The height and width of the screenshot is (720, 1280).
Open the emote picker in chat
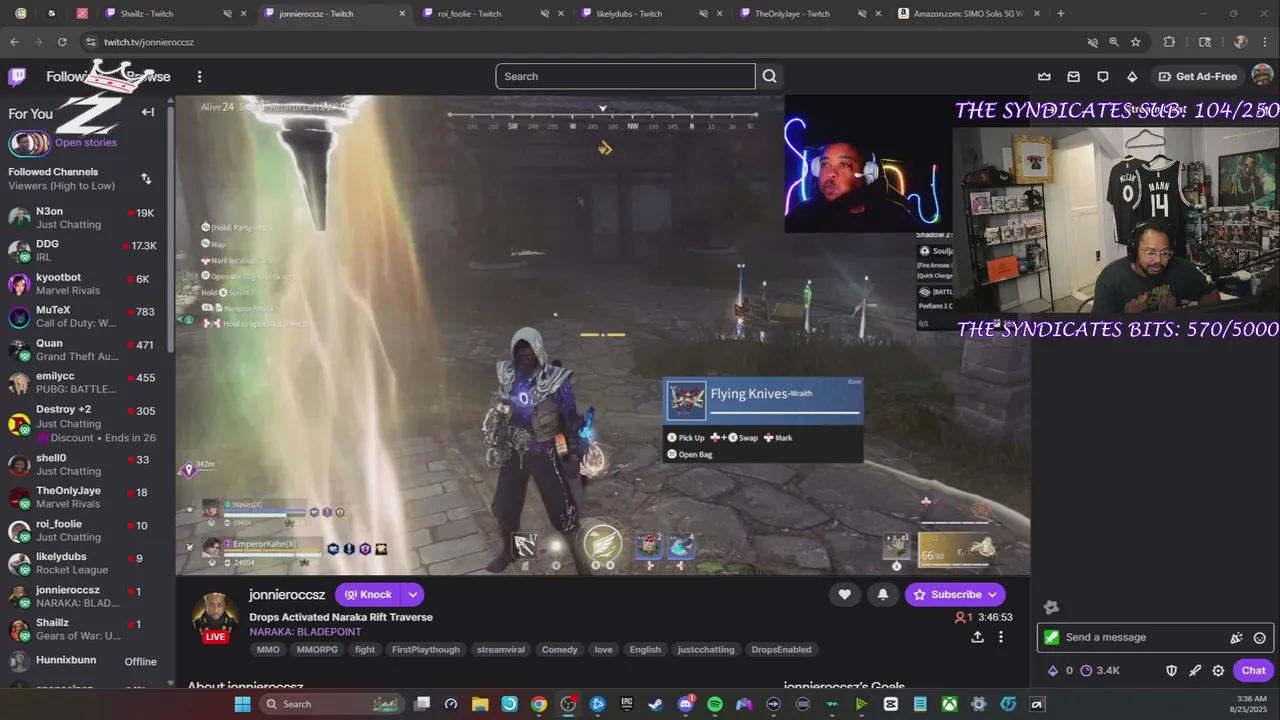click(1260, 638)
